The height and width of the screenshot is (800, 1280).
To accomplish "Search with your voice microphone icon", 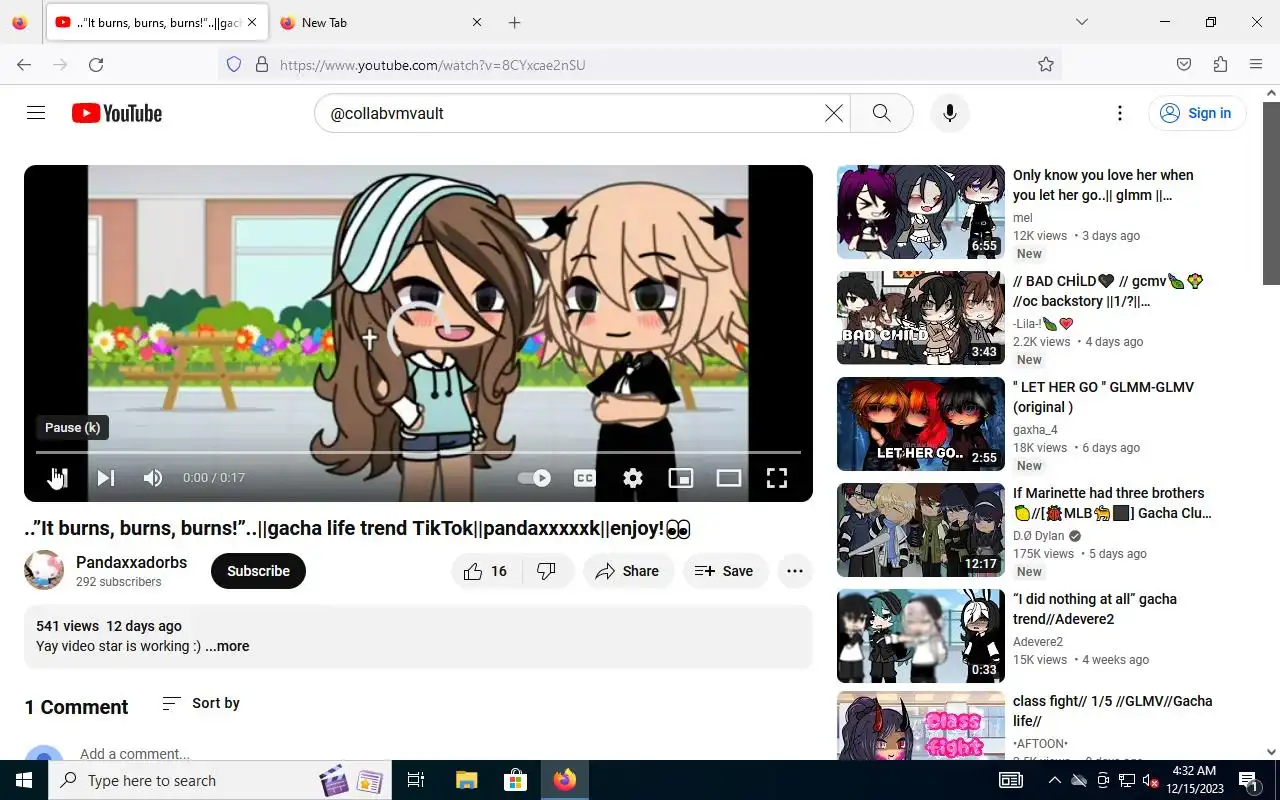I will pyautogui.click(x=950, y=113).
